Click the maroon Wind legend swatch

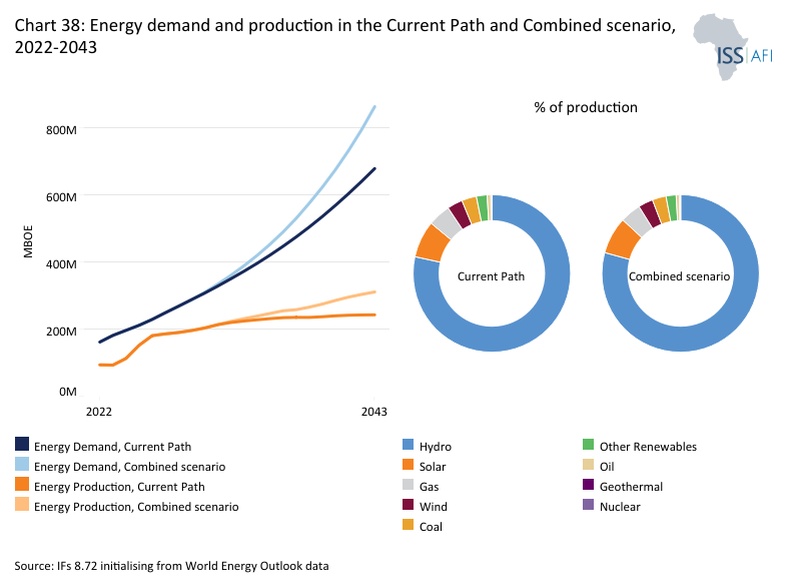408,505
